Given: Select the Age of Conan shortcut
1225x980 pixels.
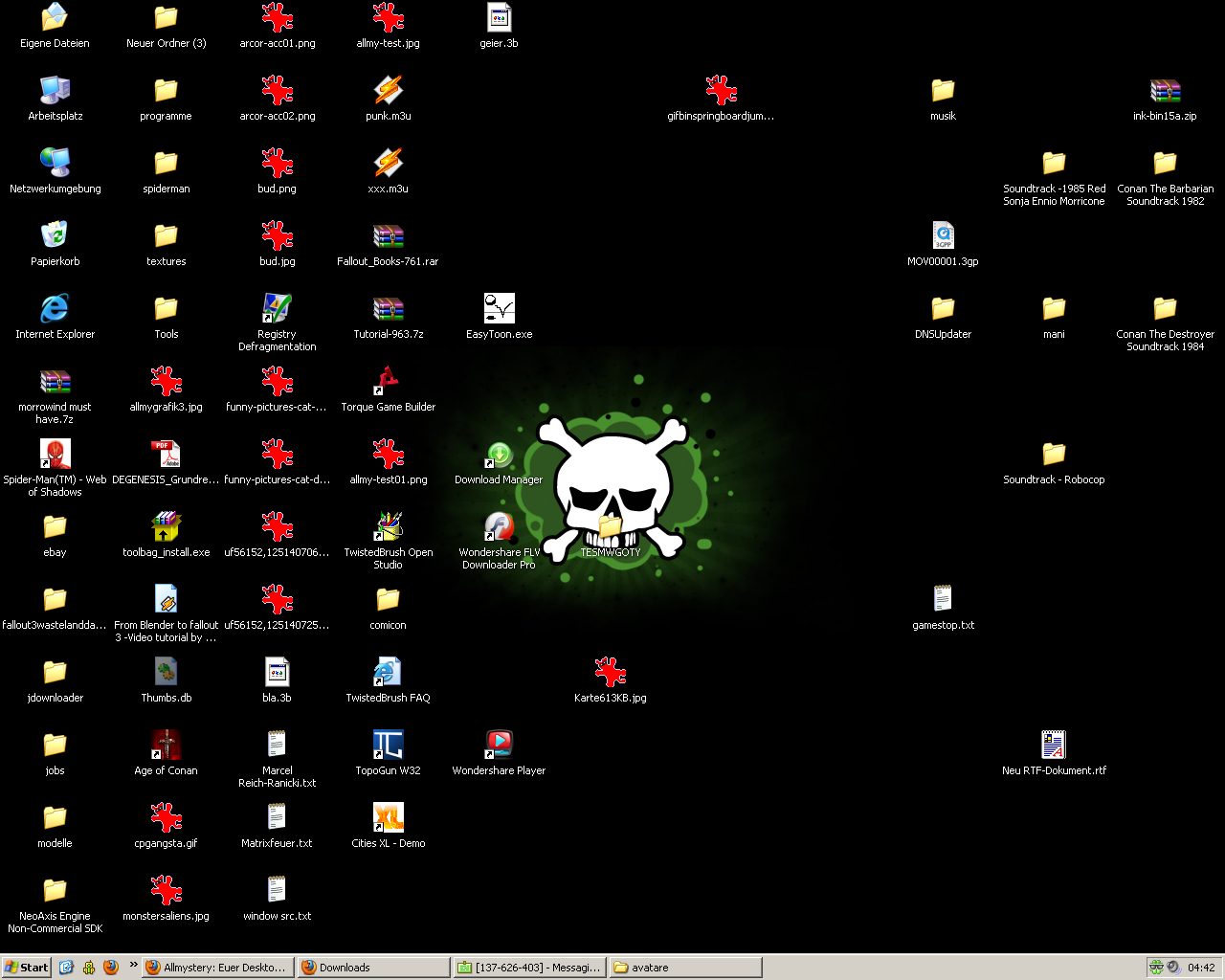Looking at the screenshot, I should click(x=166, y=745).
